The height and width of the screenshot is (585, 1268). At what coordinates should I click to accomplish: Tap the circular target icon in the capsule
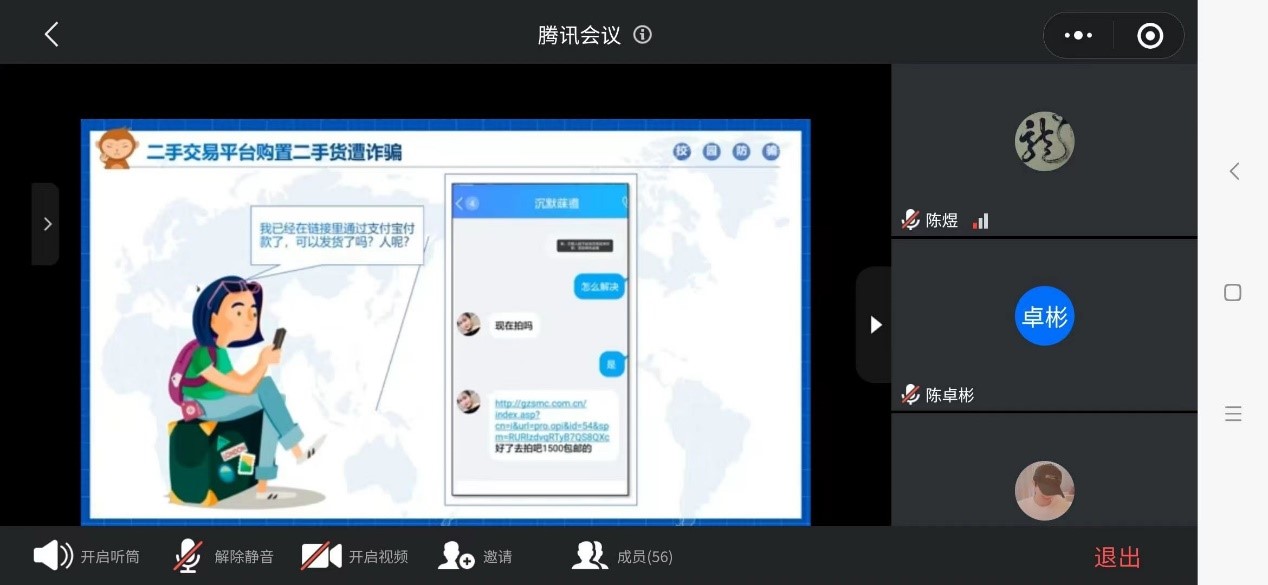(1150, 36)
